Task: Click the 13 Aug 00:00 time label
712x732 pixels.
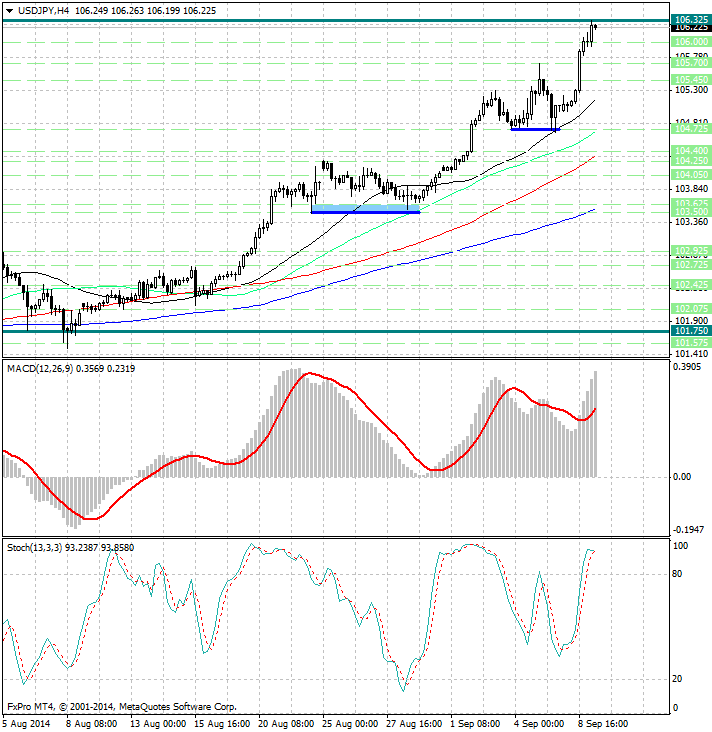Action: [158, 724]
